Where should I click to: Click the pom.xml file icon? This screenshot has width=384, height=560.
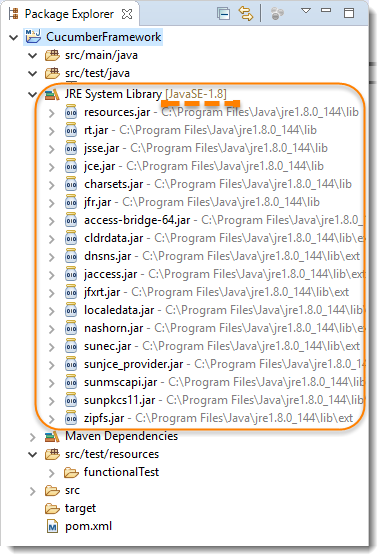(x=53, y=526)
